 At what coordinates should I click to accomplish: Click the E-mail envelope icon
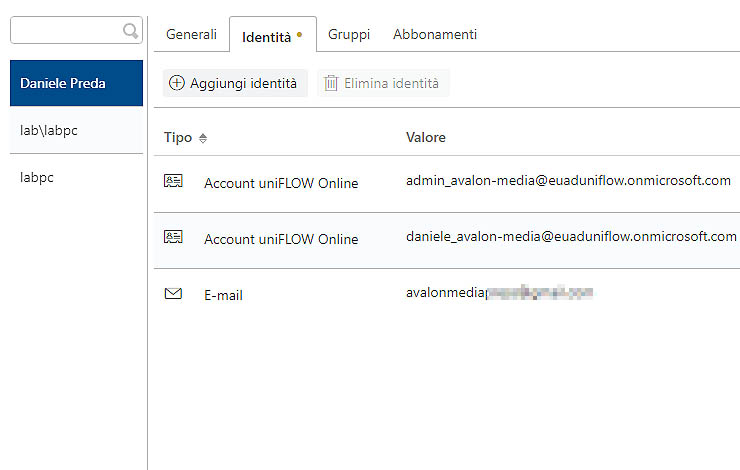point(173,294)
